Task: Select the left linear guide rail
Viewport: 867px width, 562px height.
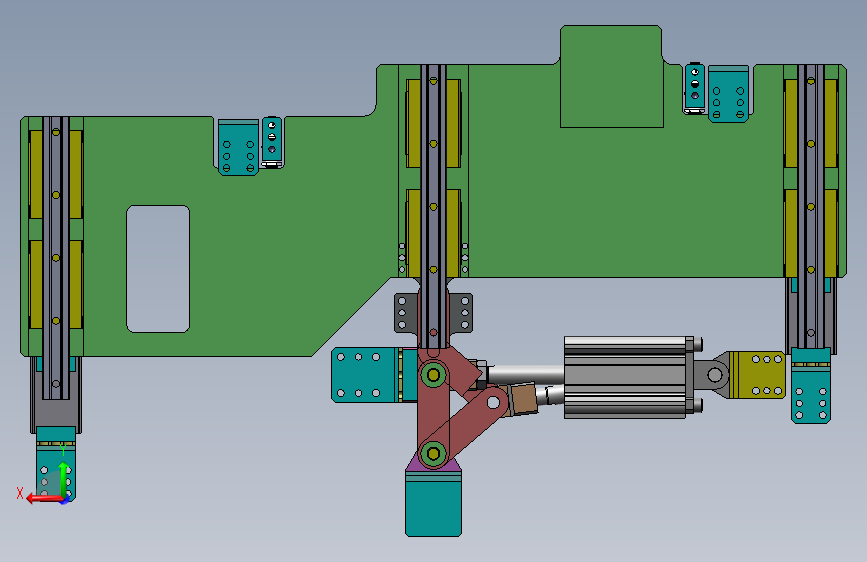Action: pos(56,258)
